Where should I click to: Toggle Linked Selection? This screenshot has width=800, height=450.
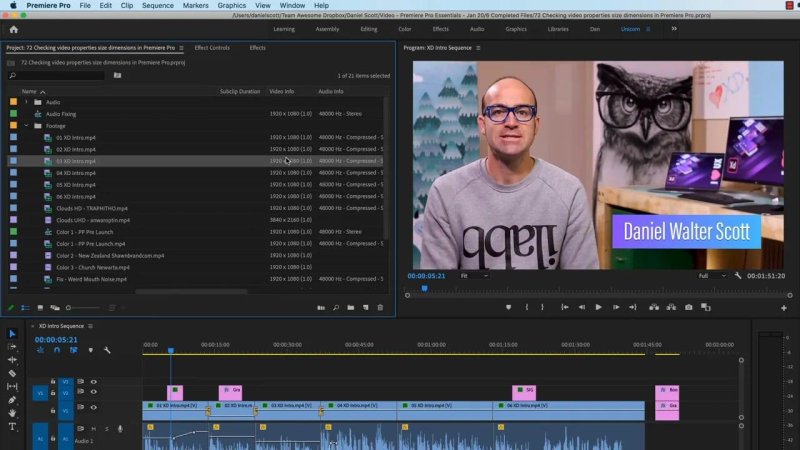coord(73,350)
